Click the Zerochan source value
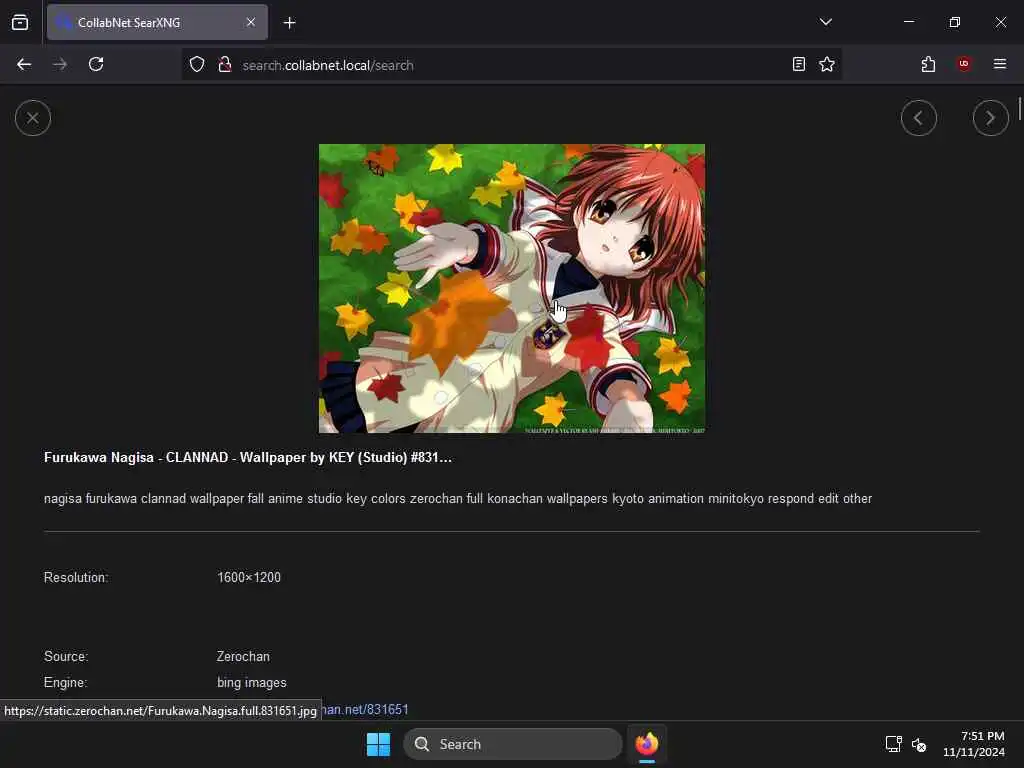The width and height of the screenshot is (1024, 768). pyautogui.click(x=243, y=657)
